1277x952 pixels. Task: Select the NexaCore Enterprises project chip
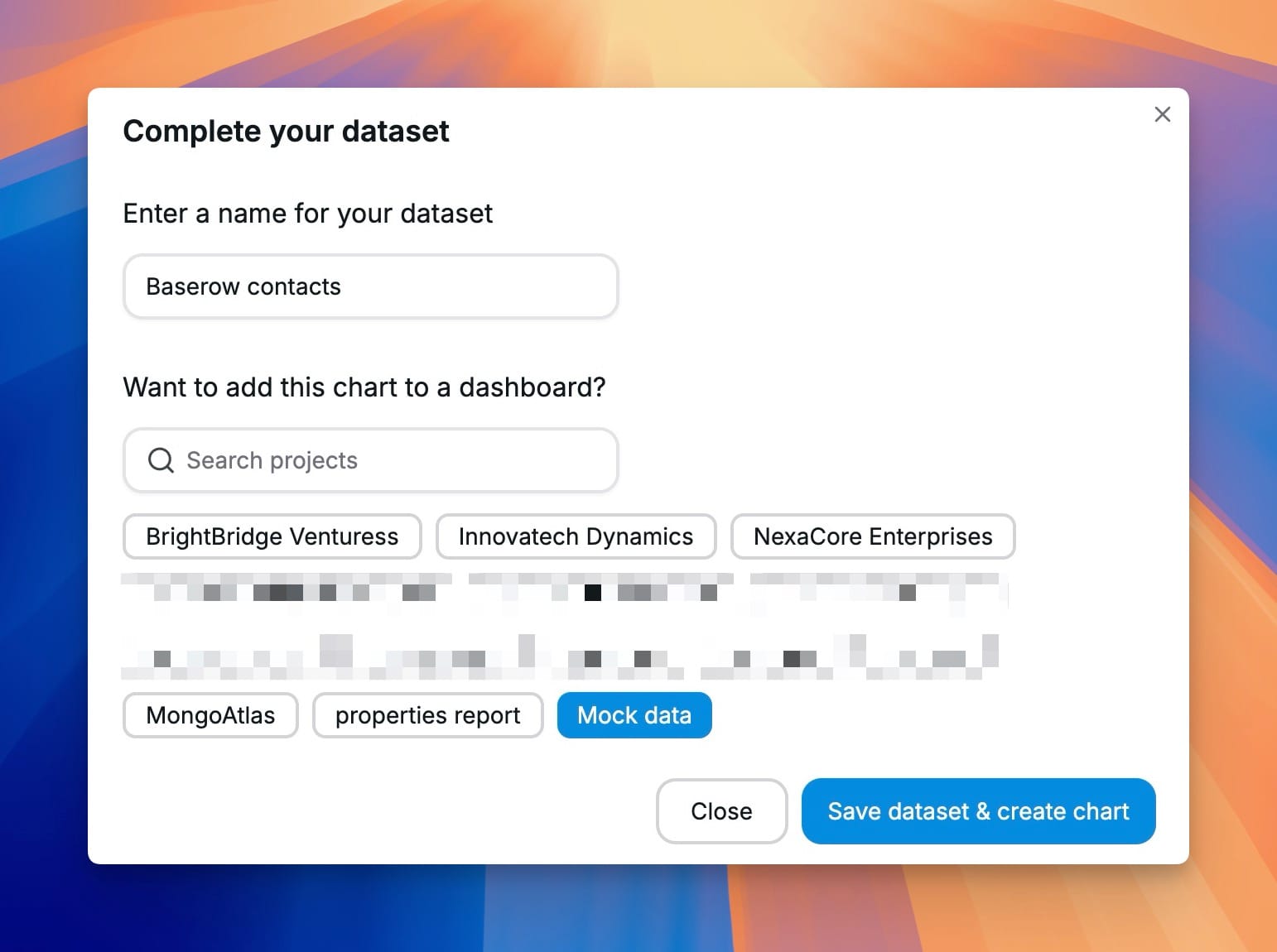coord(872,536)
